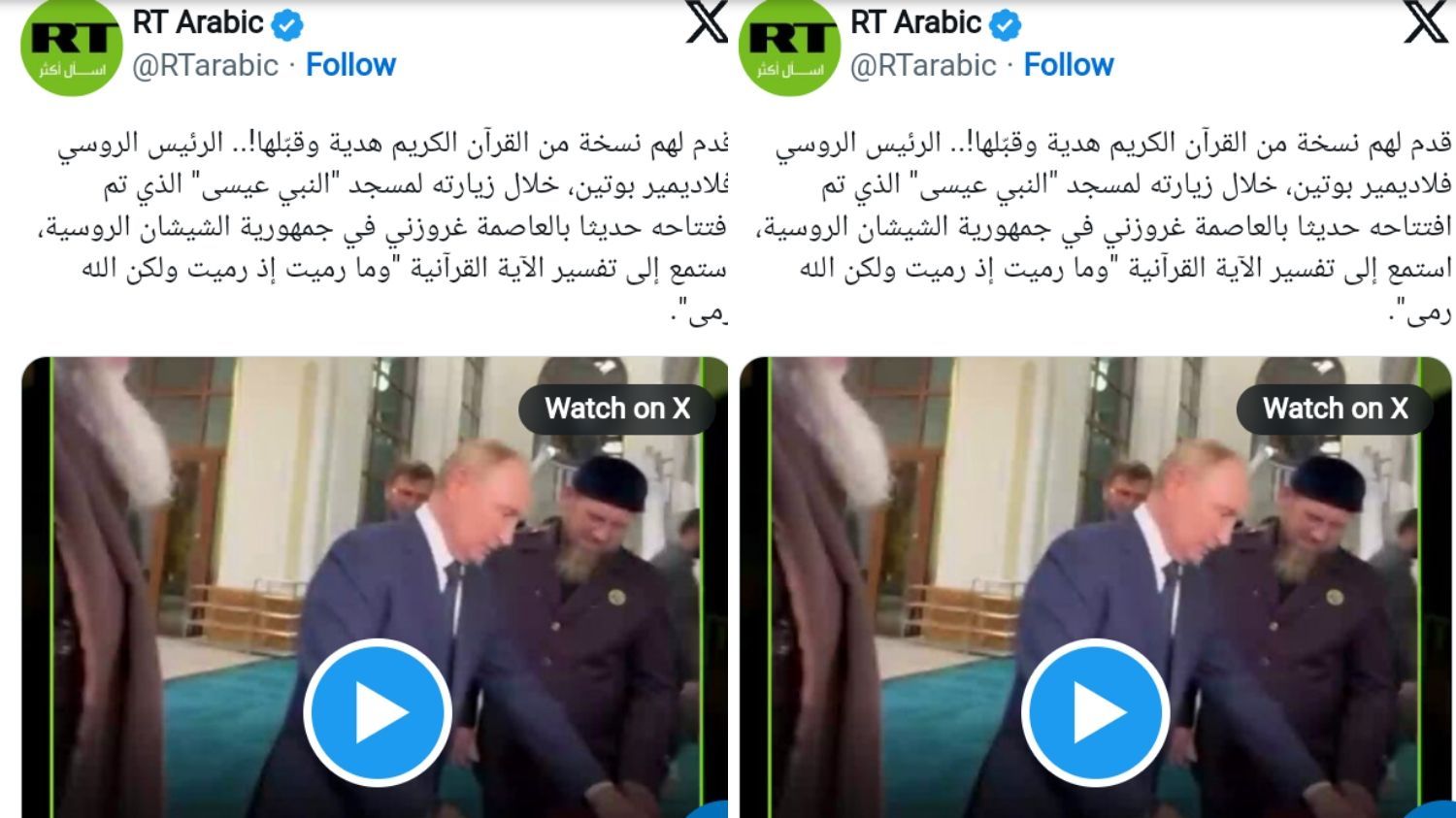This screenshot has height=818, width=1456.
Task: Follow @RTarabic from the second tweet
Action: pyautogui.click(x=1069, y=65)
